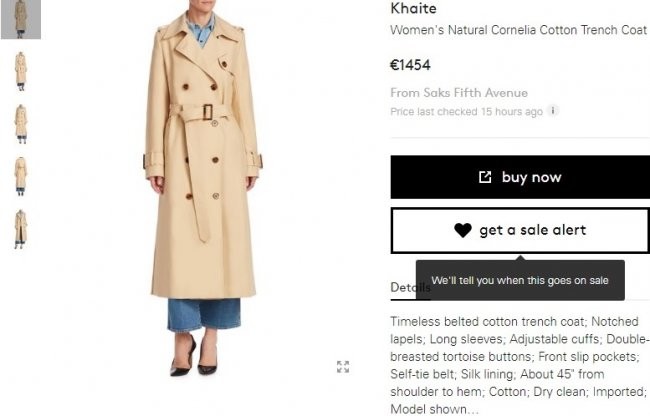Viewport: 650px width, 416px height.
Task: View the fourth coat thumbnail image
Action: [x=21, y=175]
